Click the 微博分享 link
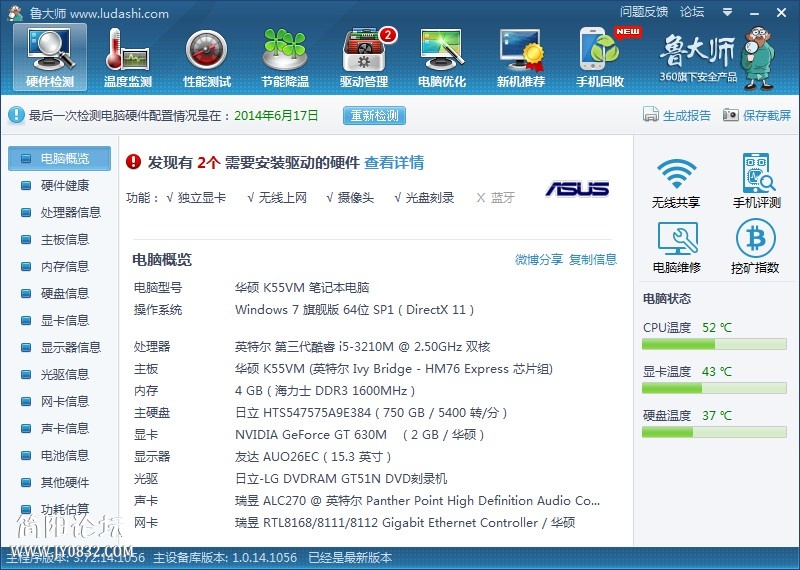Viewport: 800px width, 570px height. 539,260
